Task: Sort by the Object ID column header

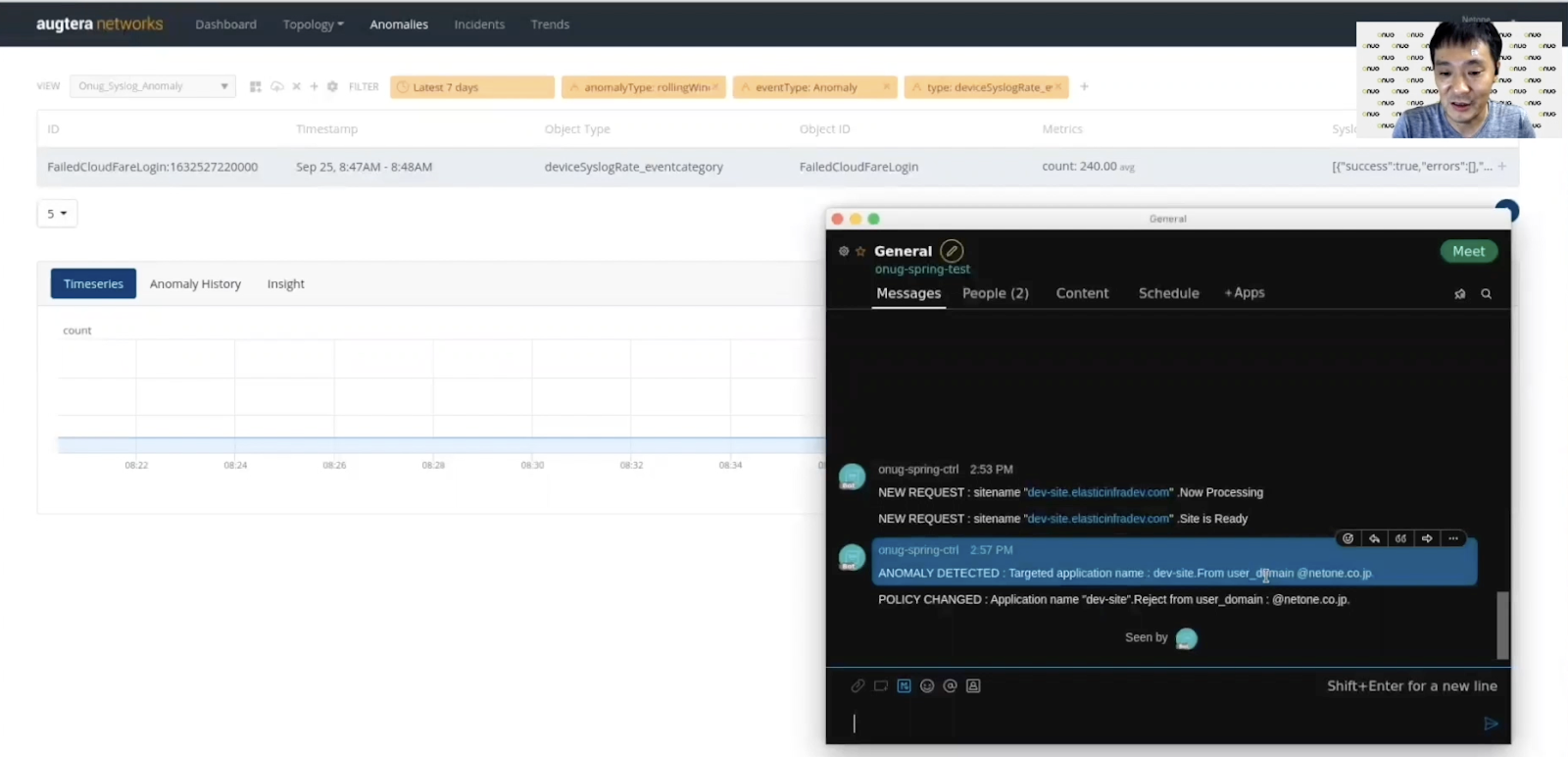Action: coord(824,128)
